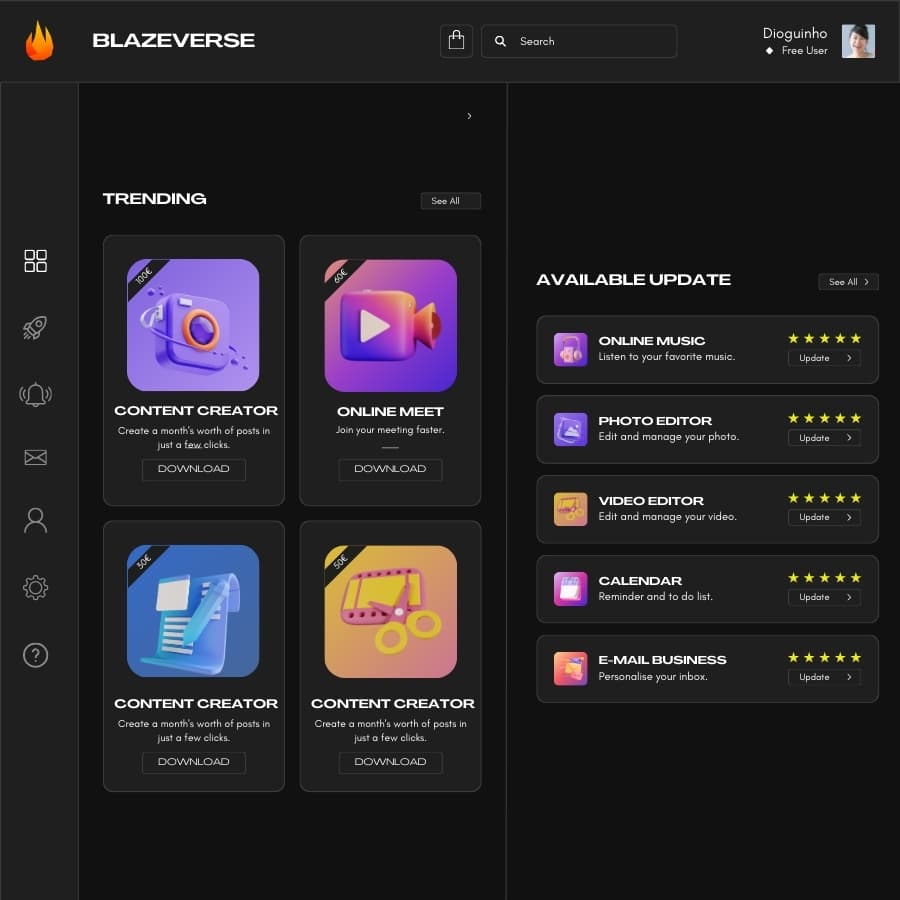Open See All in Available Update section

(847, 282)
